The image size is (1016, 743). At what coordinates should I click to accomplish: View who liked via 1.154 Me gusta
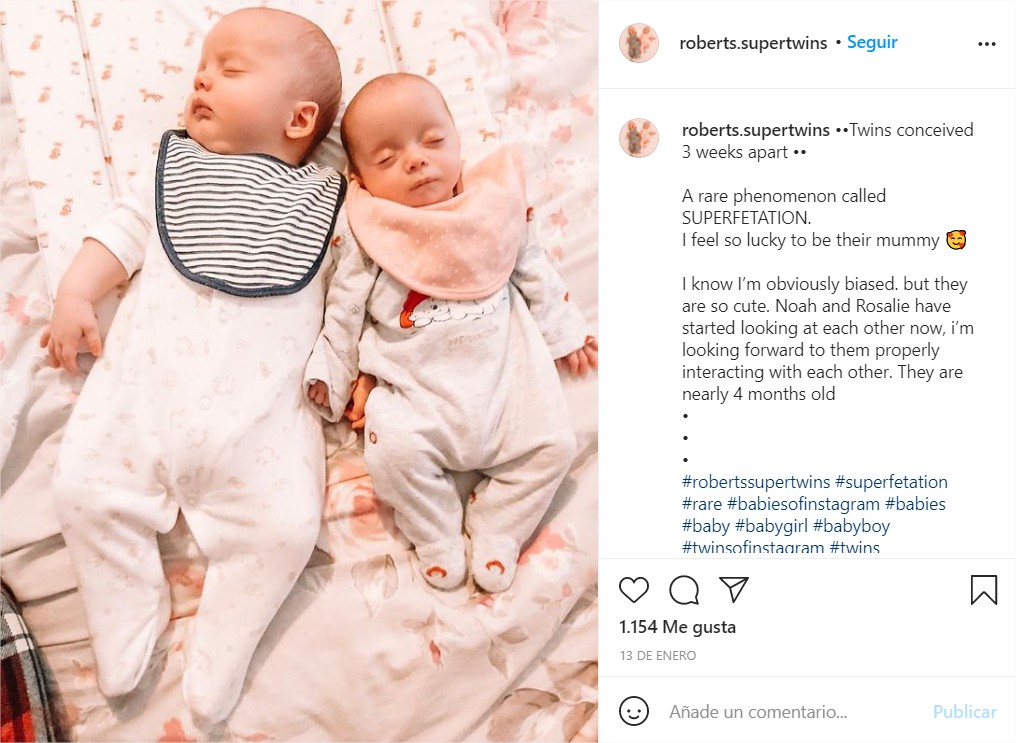[x=677, y=627]
